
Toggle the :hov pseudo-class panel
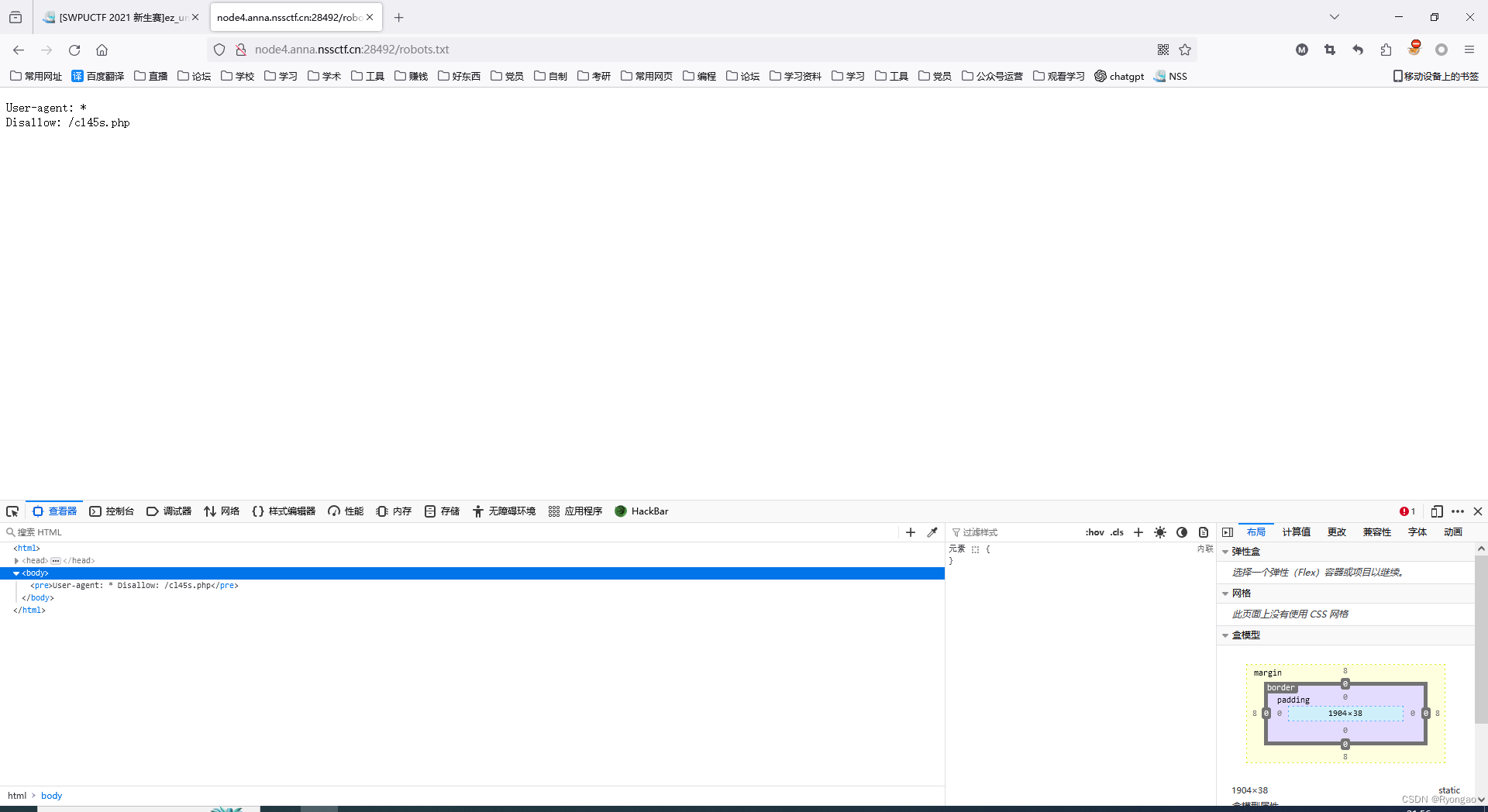click(1094, 532)
